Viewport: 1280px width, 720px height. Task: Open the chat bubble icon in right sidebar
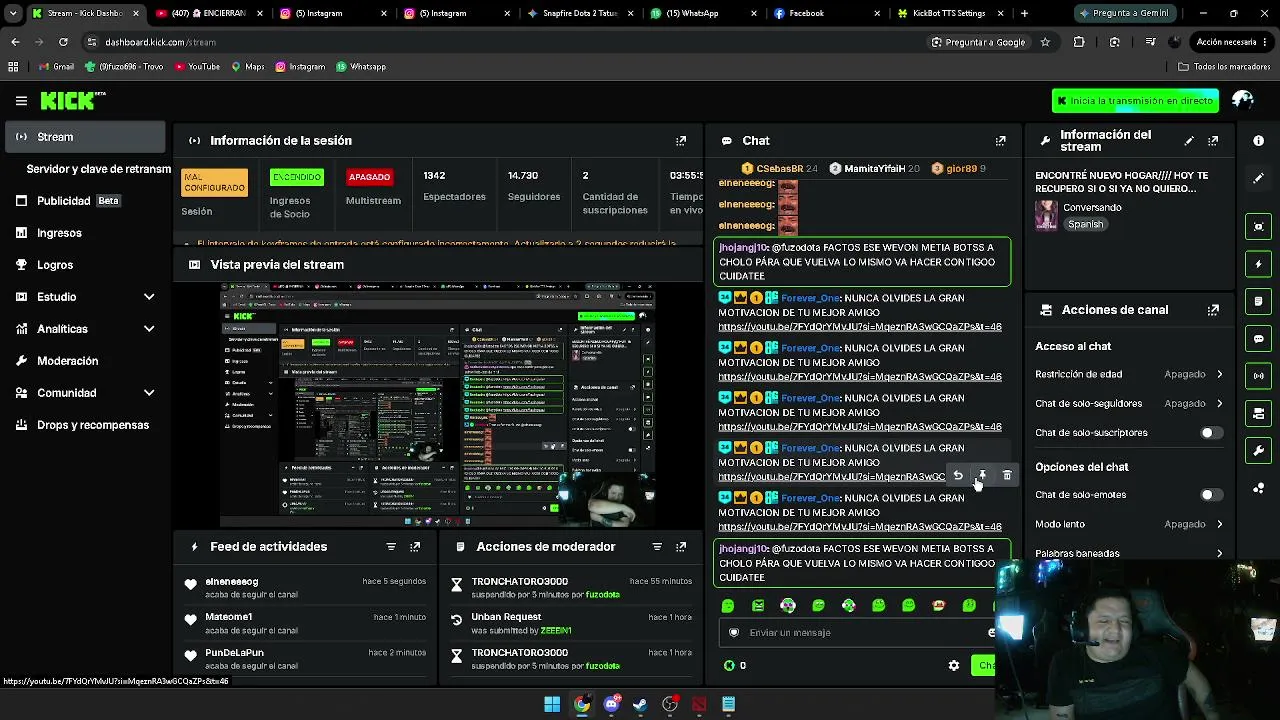(1259, 339)
